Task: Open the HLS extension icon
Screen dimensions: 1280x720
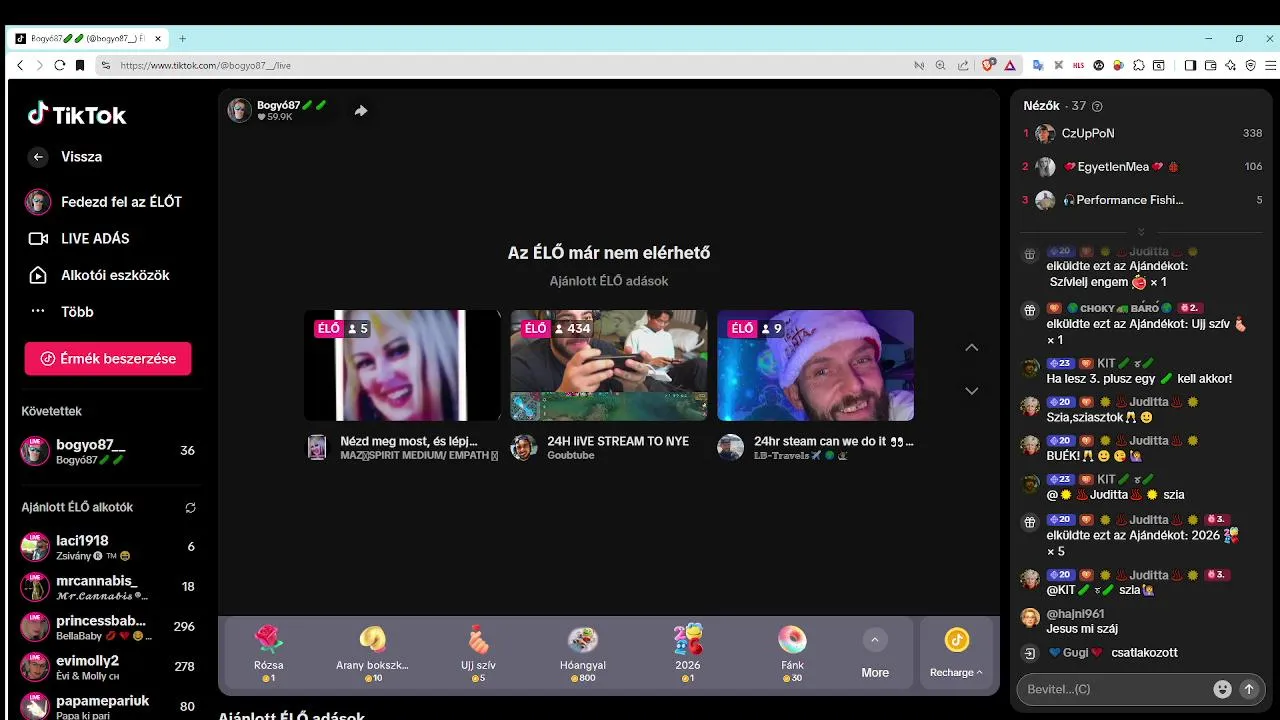Action: pos(1078,65)
